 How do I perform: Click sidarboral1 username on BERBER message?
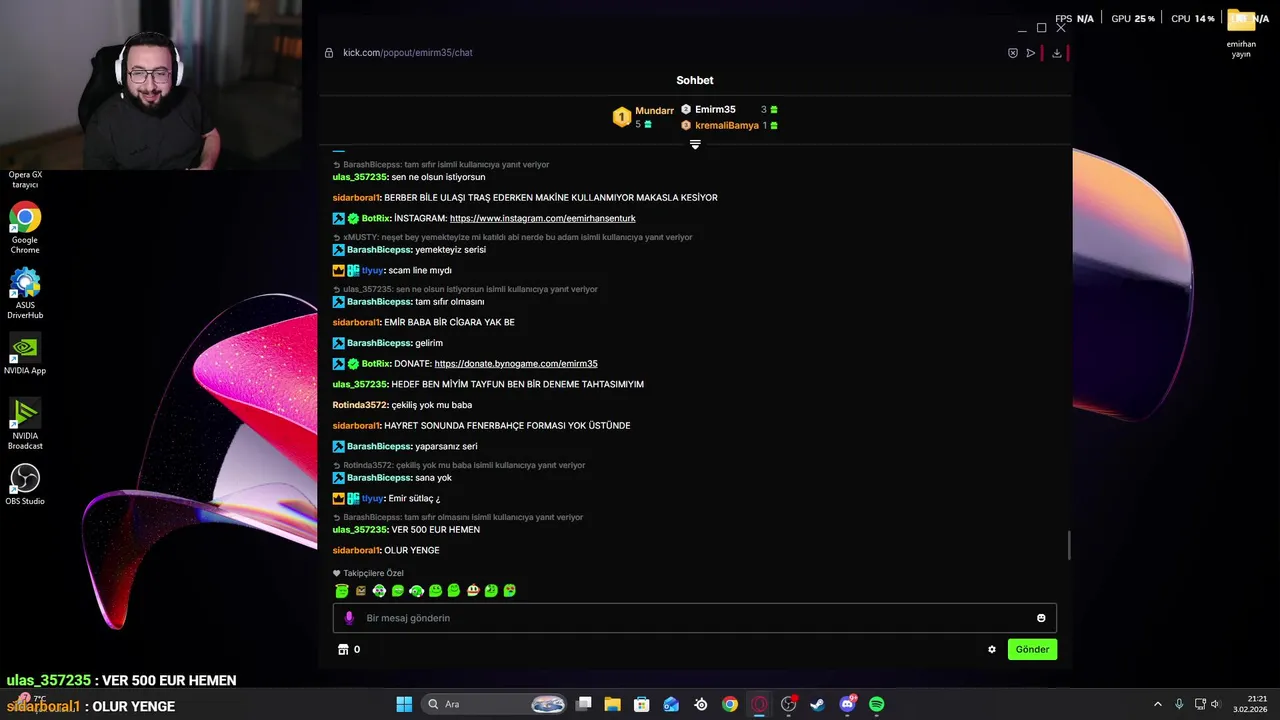point(356,198)
